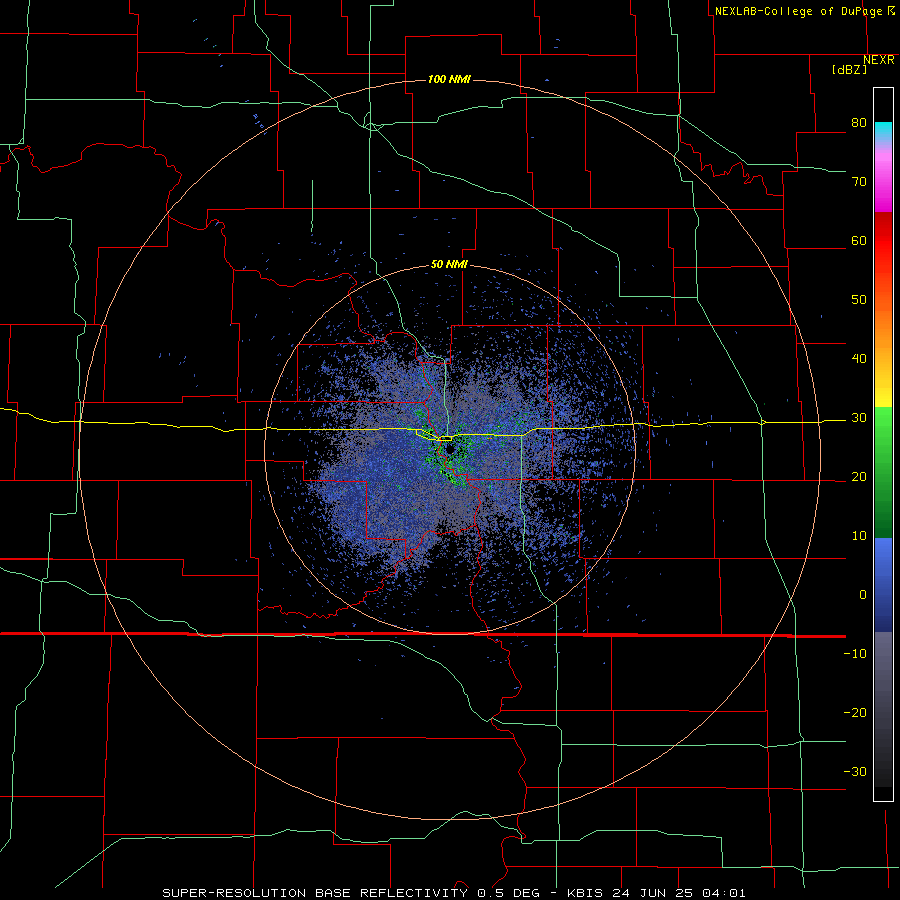Image resolution: width=900 pixels, height=900 pixels.
Task: Click the 10 value on the dBZ scale
Action: (x=859, y=536)
